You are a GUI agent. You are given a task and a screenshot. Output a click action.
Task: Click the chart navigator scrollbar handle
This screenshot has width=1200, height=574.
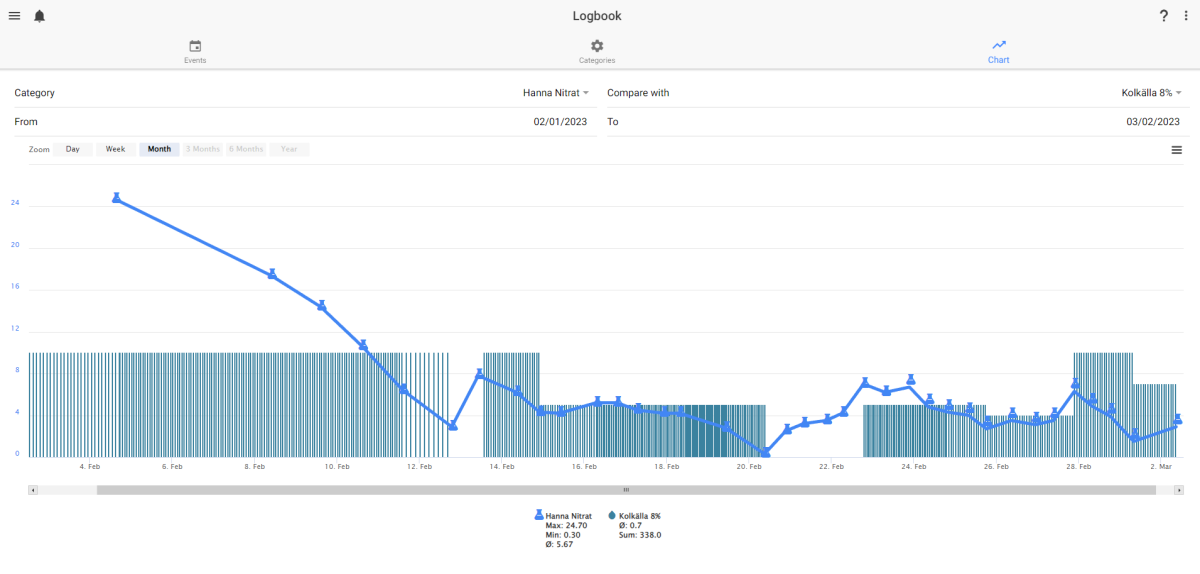click(x=626, y=490)
